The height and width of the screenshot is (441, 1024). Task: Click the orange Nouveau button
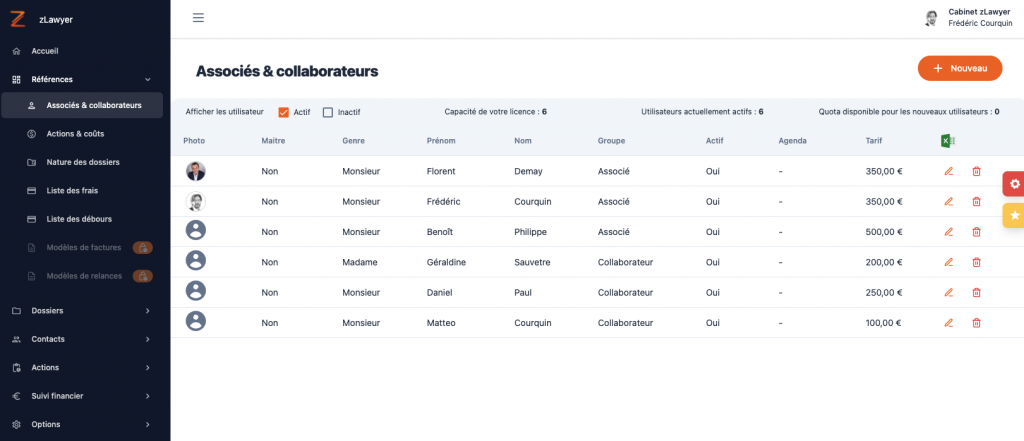[x=959, y=68]
